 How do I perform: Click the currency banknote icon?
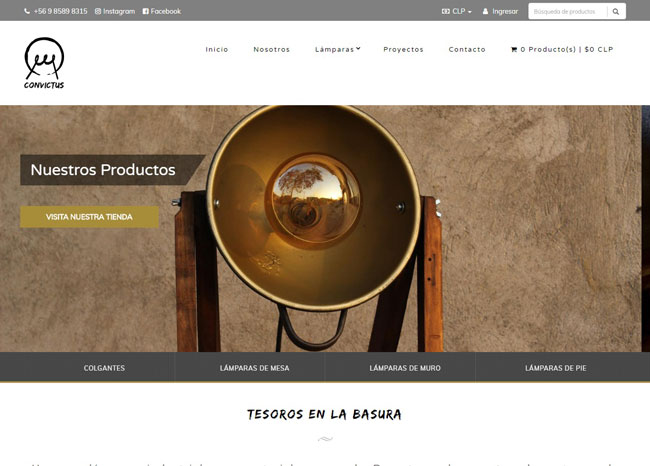pos(446,12)
